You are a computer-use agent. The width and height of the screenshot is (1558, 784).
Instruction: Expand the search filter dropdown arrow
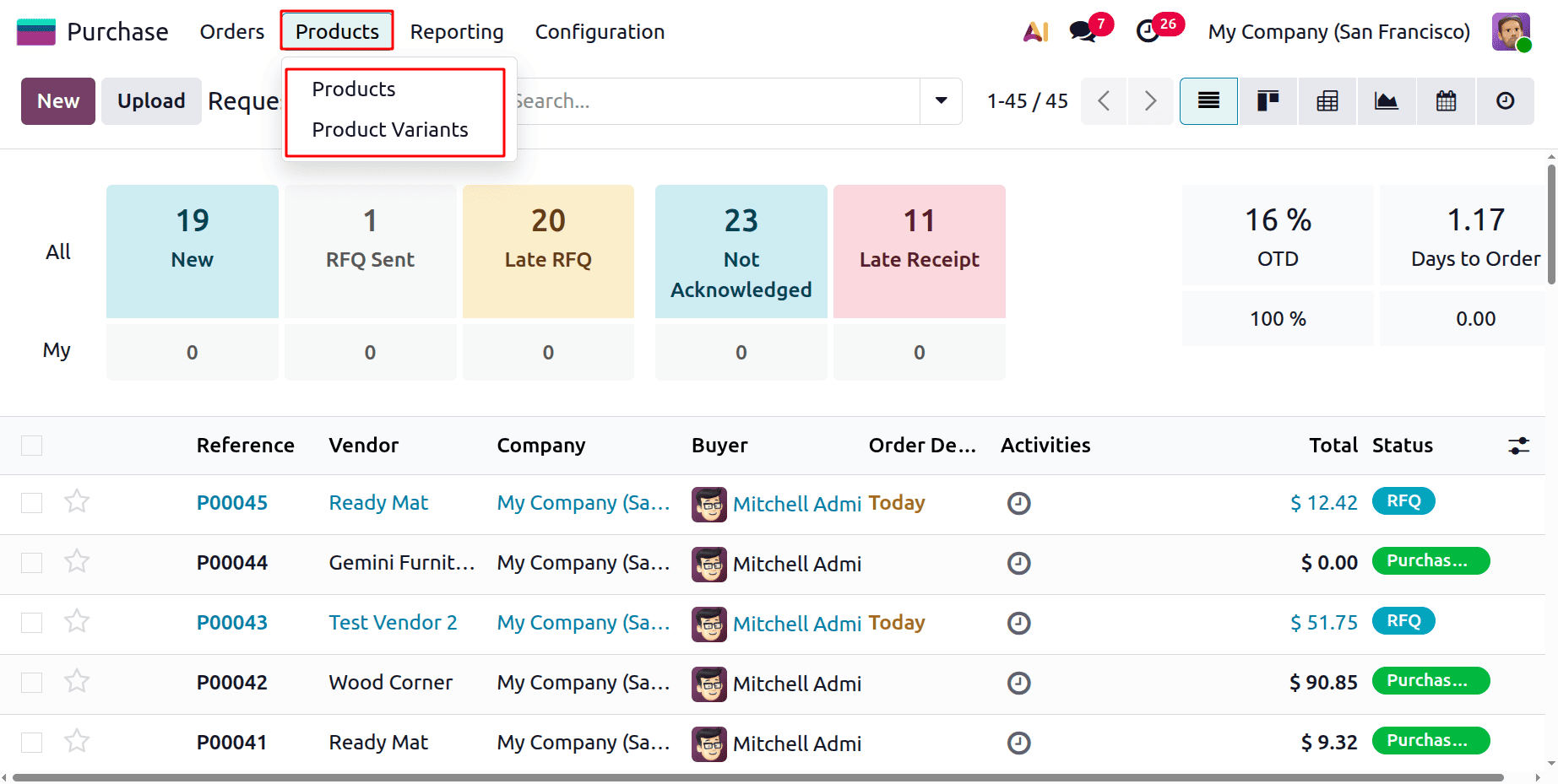[x=940, y=100]
